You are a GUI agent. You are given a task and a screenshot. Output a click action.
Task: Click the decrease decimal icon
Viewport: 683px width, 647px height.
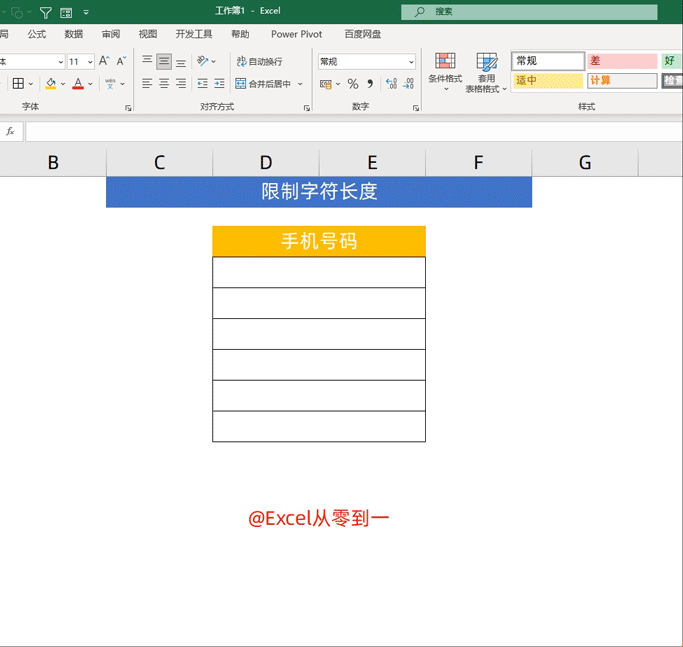[x=409, y=83]
